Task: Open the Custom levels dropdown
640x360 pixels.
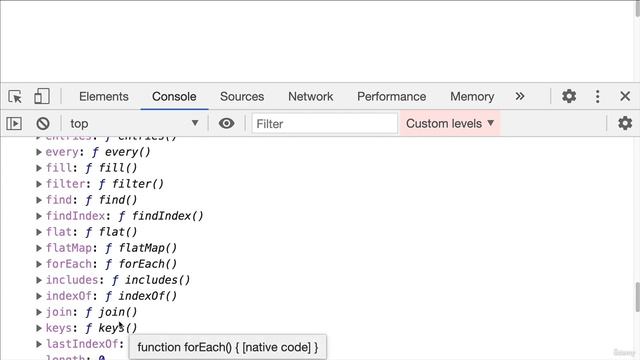Action: (x=450, y=123)
